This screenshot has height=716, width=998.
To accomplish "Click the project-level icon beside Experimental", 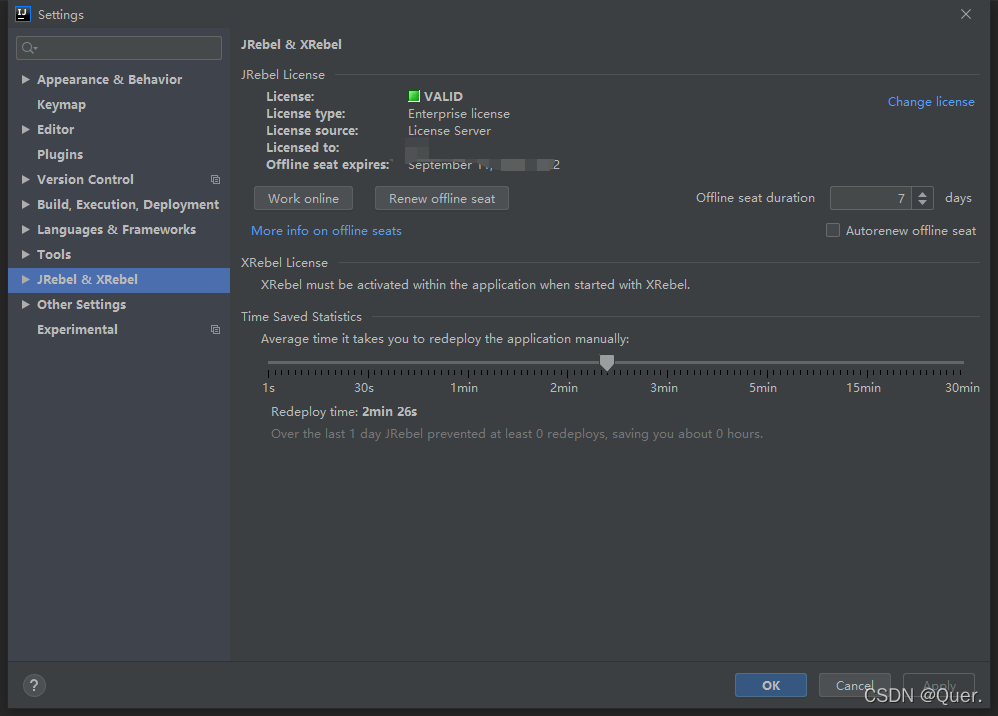I will (216, 330).
